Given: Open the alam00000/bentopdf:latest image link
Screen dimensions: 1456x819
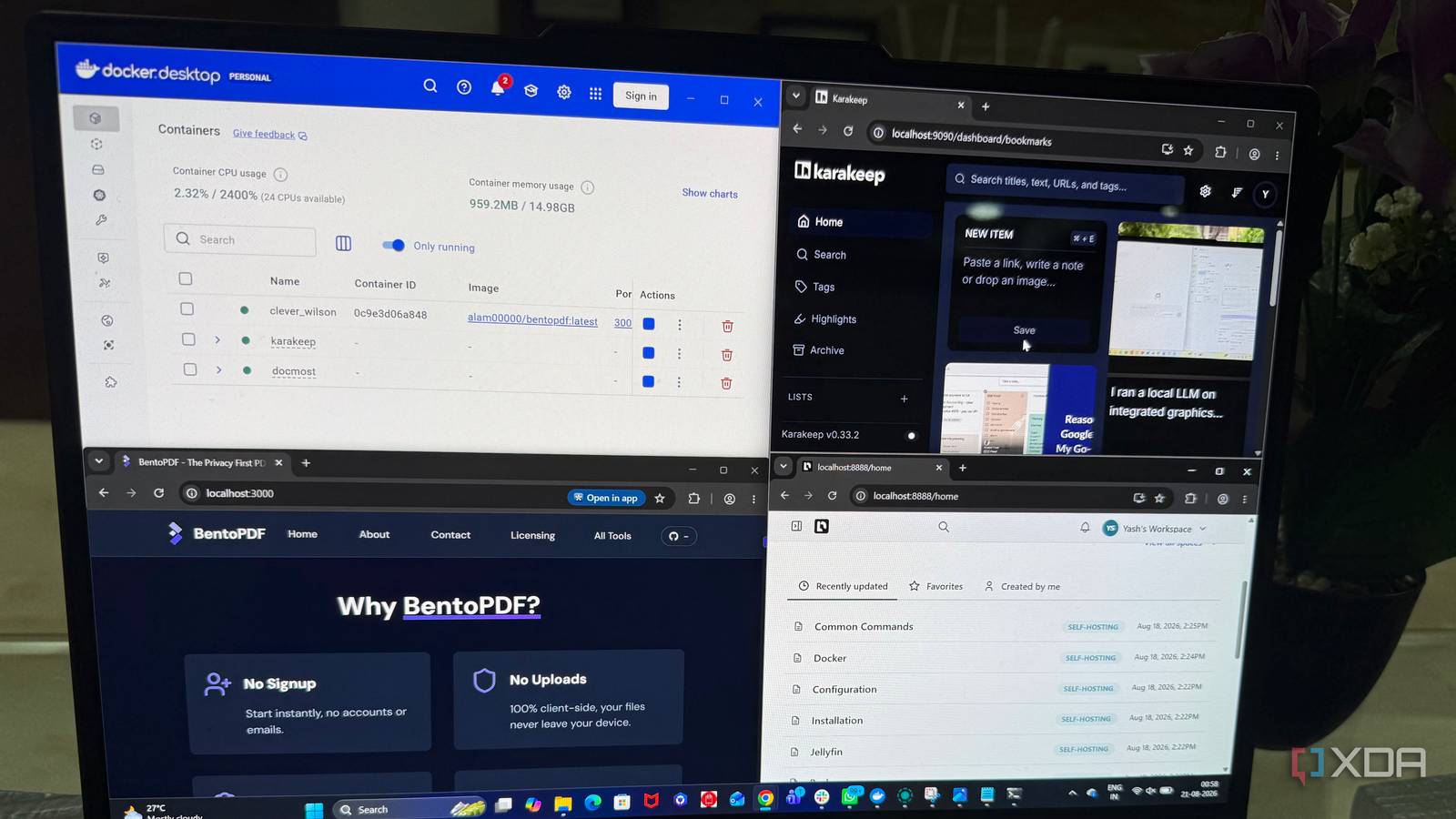Looking at the screenshot, I should pyautogui.click(x=532, y=319).
